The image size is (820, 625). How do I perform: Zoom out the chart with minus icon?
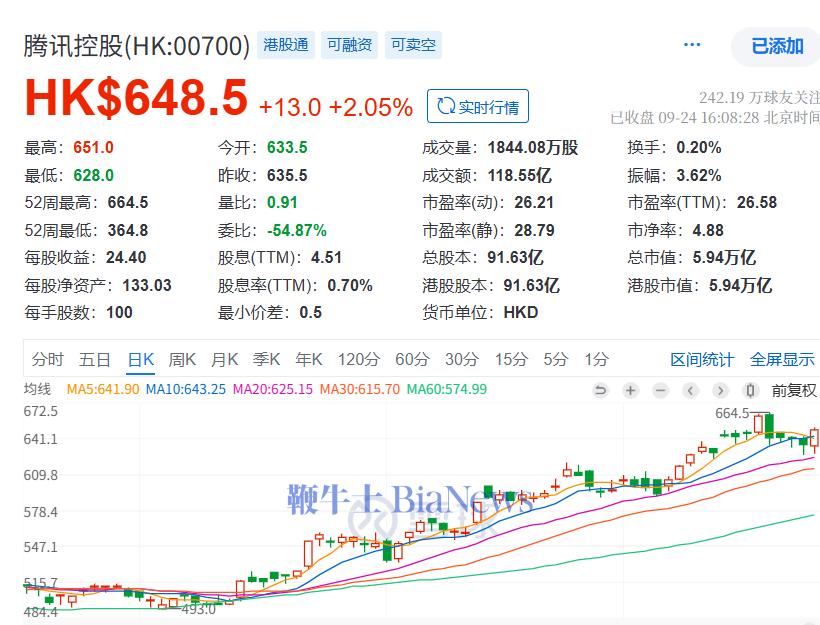coord(660,390)
